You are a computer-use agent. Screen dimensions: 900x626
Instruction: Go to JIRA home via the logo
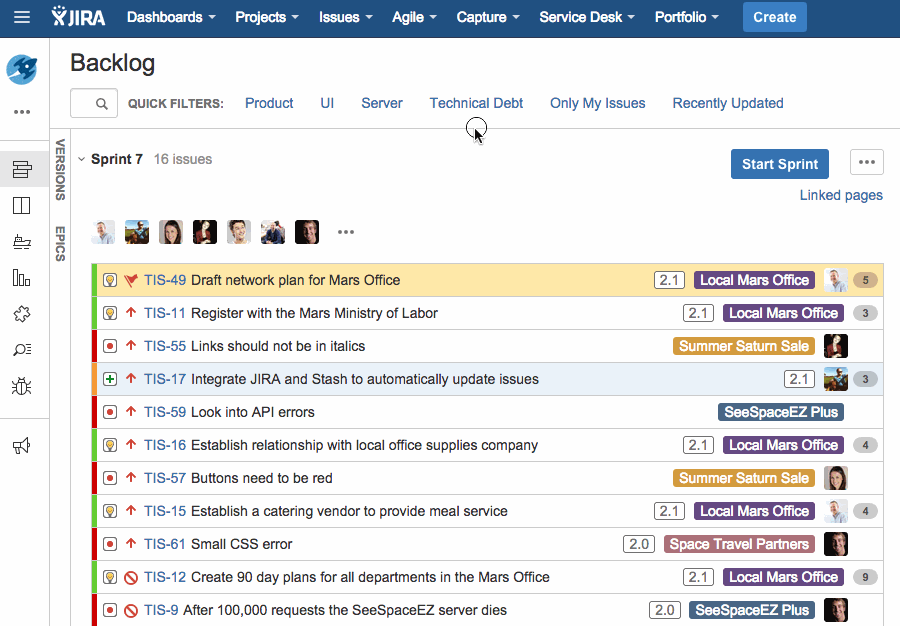[78, 17]
